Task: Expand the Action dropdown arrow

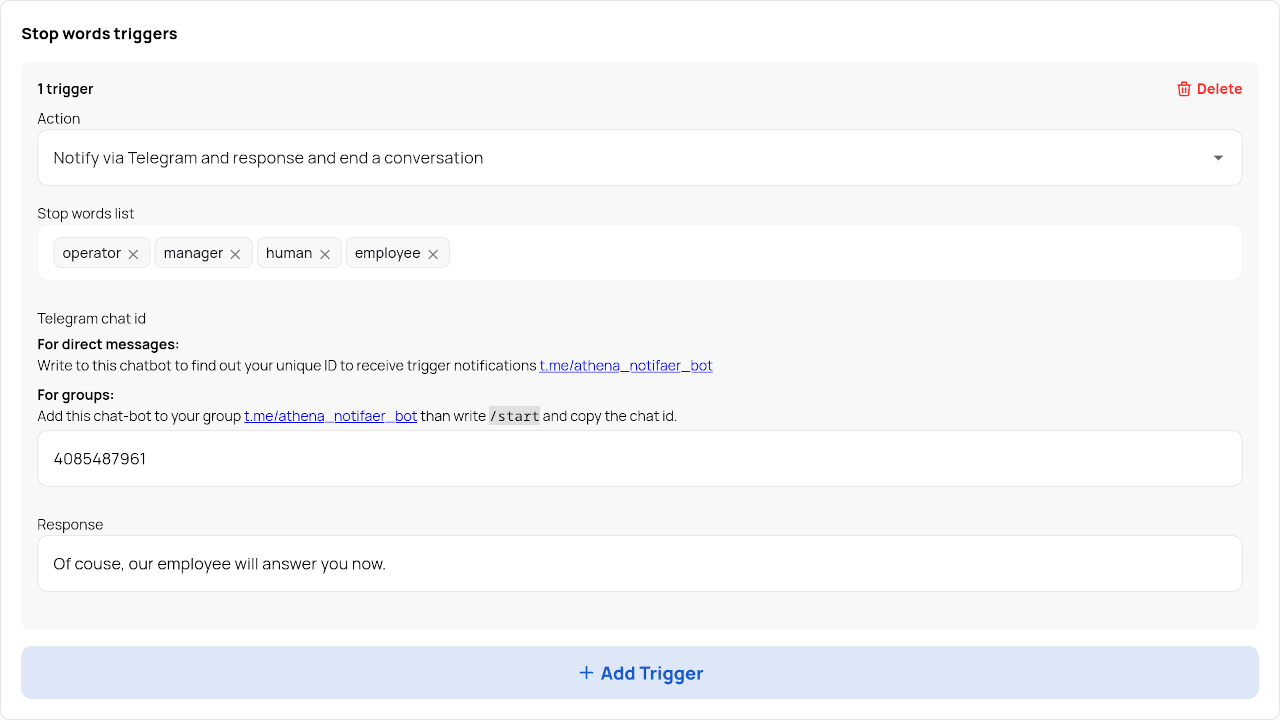Action: (x=1218, y=158)
